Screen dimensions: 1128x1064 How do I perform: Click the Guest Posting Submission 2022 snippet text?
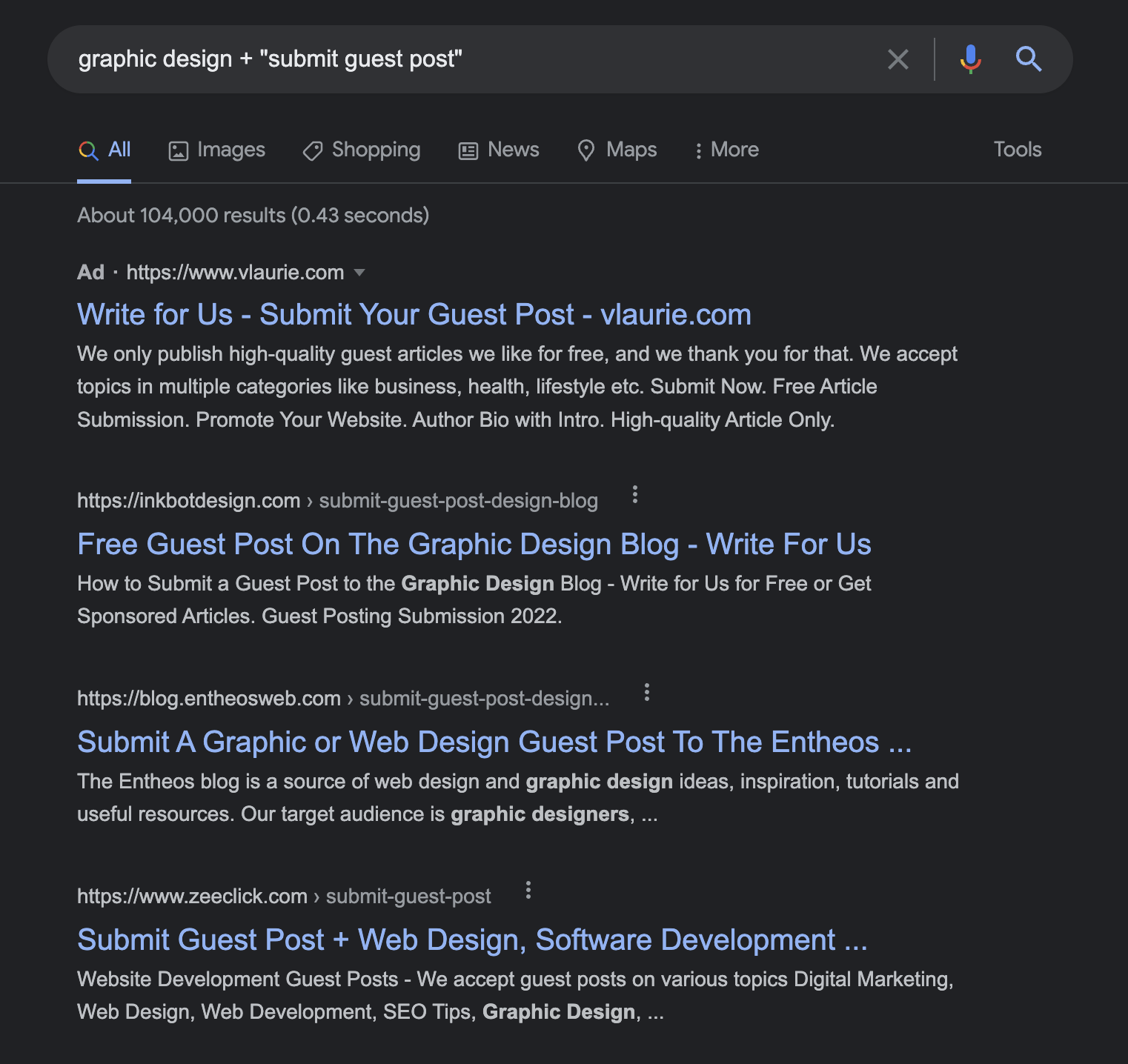pyautogui.click(x=412, y=616)
